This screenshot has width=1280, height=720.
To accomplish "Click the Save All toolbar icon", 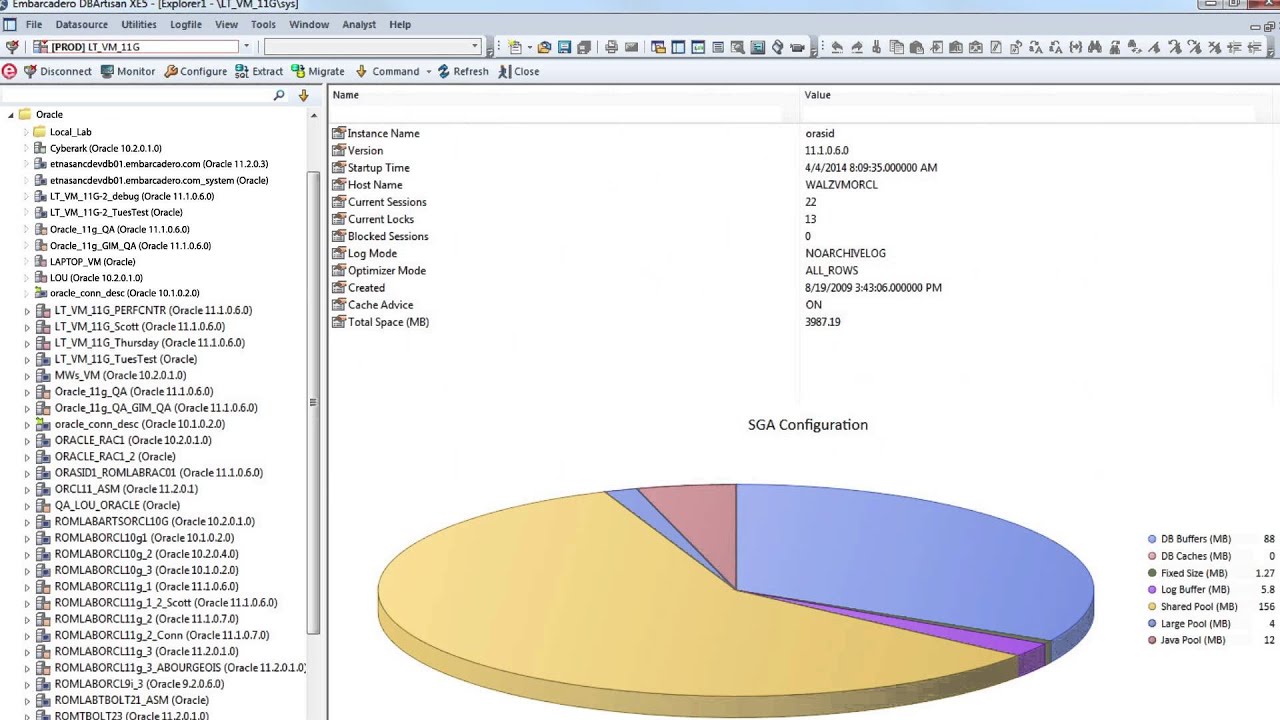I will click(584, 47).
